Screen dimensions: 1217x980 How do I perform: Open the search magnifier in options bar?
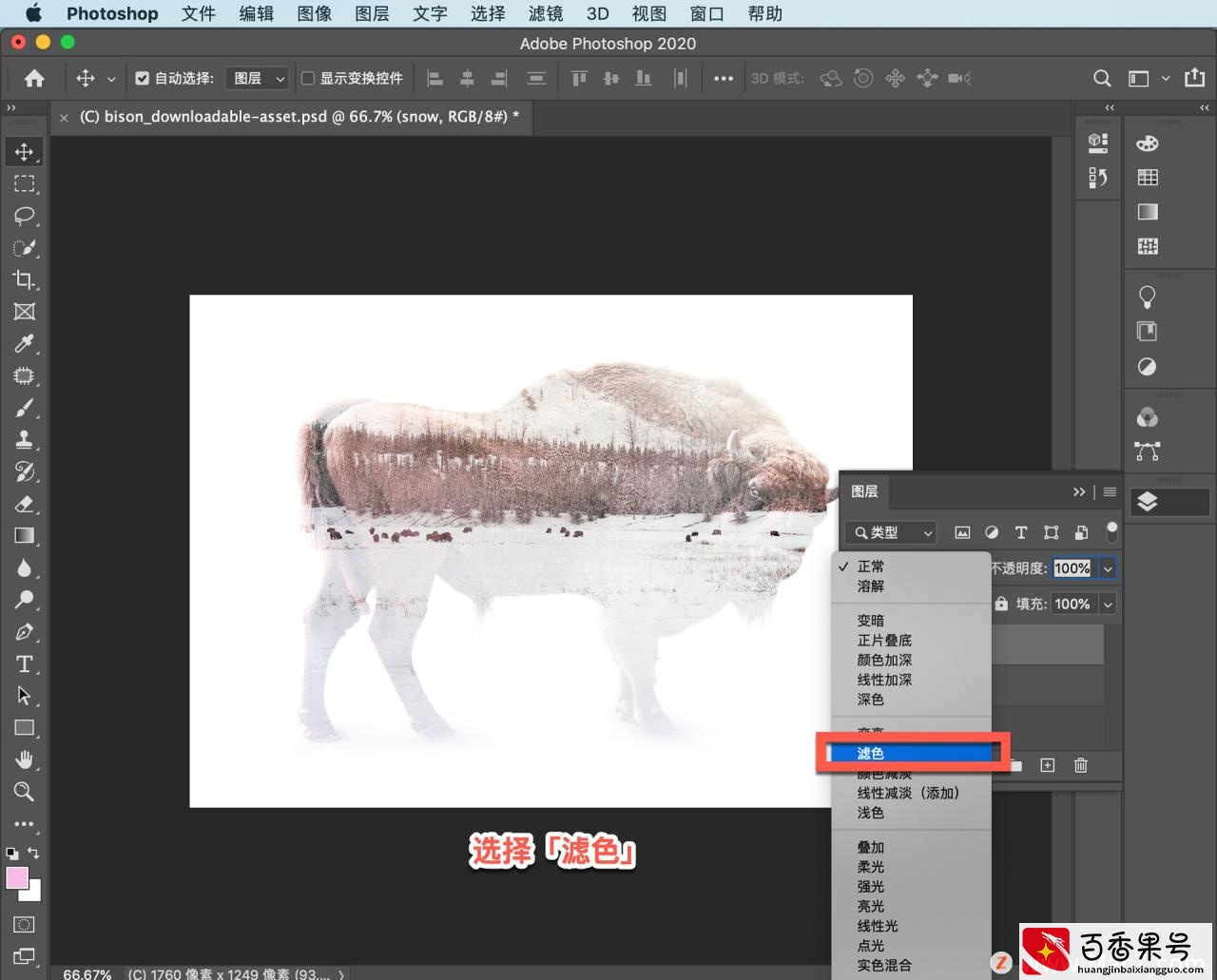pyautogui.click(x=1102, y=79)
